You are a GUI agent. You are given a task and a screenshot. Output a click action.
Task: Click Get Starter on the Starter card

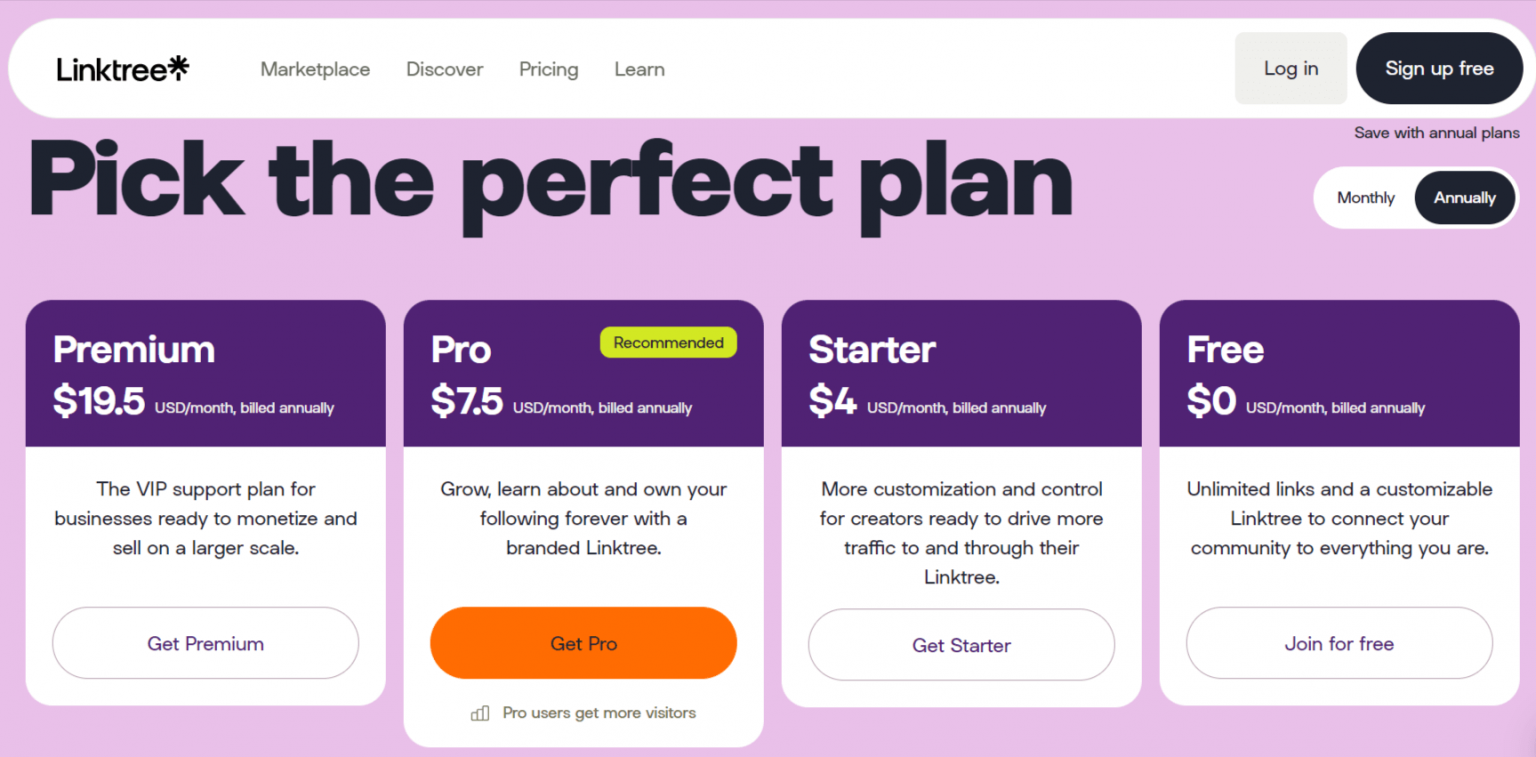961,645
